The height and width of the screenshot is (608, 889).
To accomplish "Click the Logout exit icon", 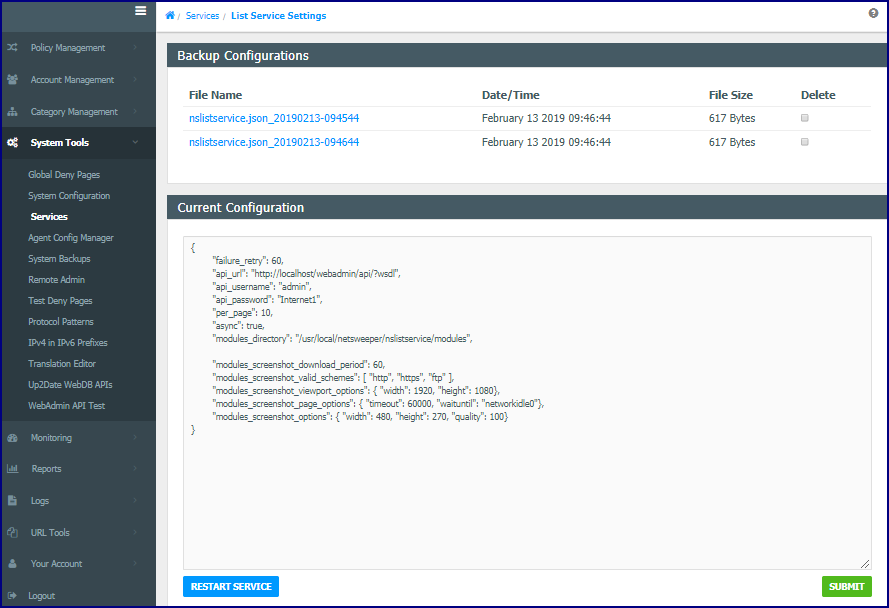I will 12,596.
